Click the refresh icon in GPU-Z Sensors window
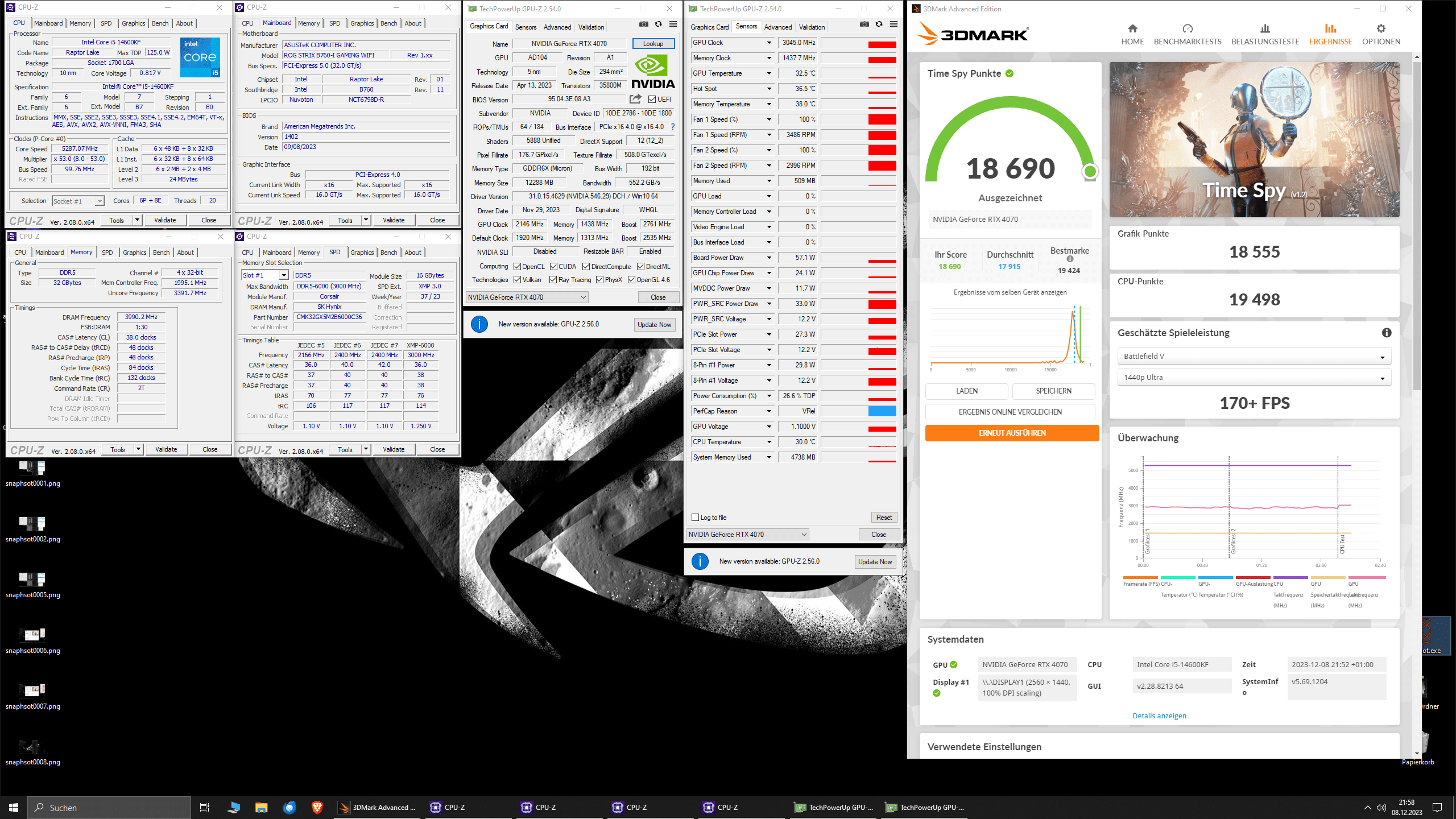The width and height of the screenshot is (1456, 819). pos(879,24)
